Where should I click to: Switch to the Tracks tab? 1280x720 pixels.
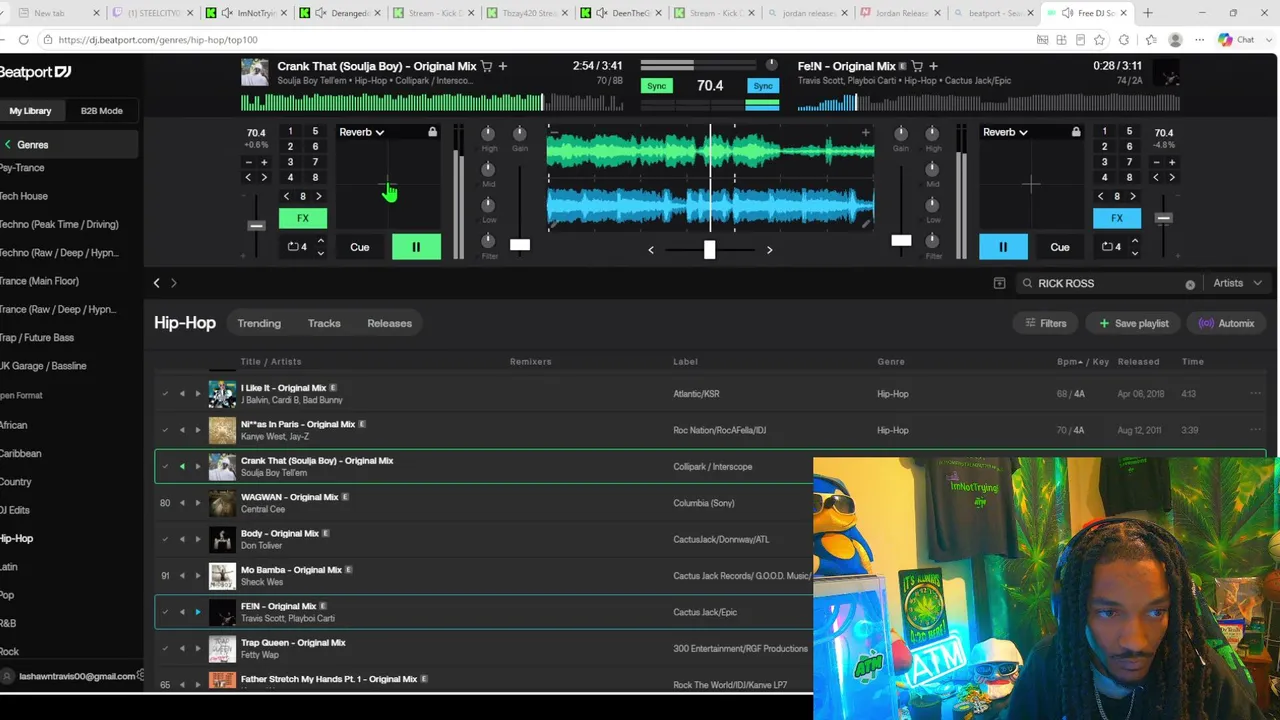(324, 323)
